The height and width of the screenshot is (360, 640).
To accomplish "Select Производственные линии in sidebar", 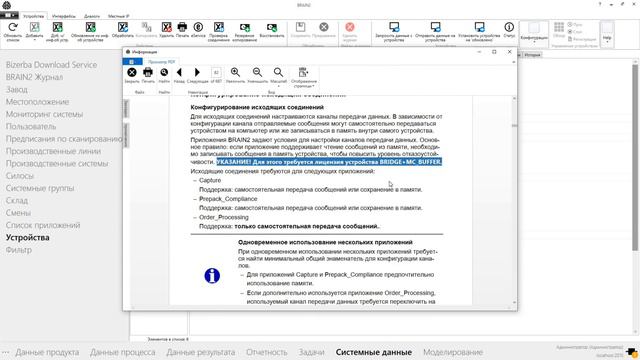I will tap(53, 151).
